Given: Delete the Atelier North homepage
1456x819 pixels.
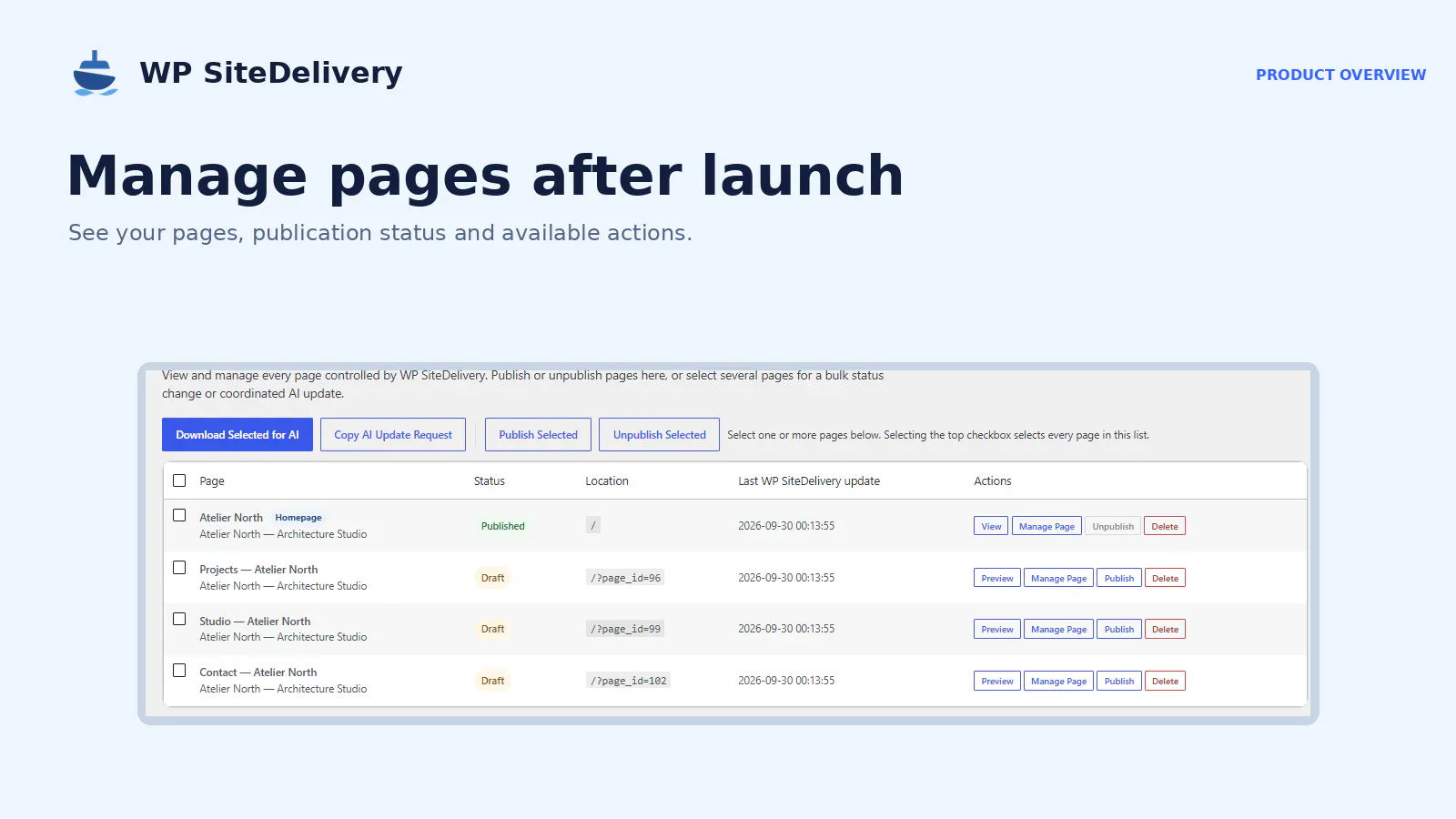Looking at the screenshot, I should 1165,526.
